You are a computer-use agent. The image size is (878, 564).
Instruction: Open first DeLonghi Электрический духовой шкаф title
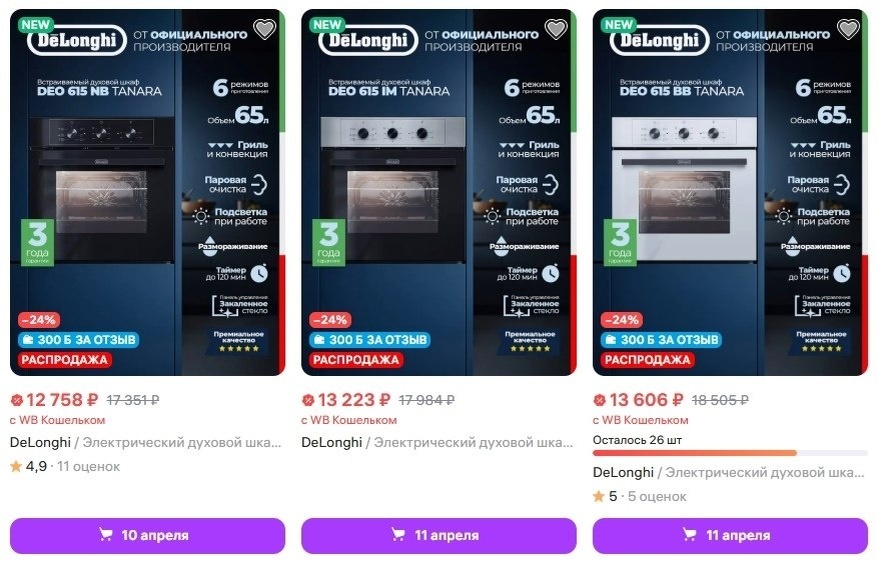coord(146,442)
